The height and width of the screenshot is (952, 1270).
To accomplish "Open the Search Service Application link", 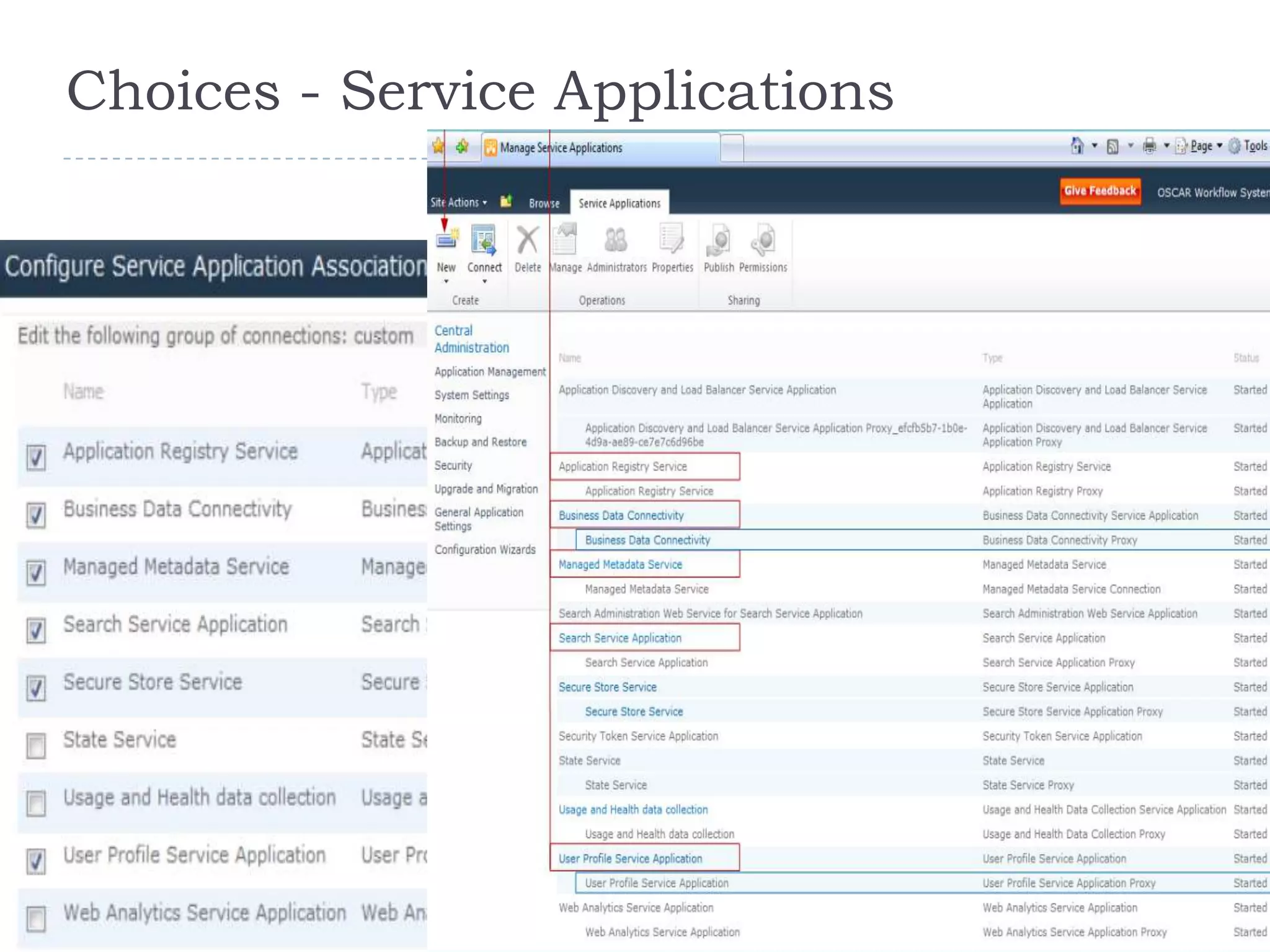I will pos(619,638).
